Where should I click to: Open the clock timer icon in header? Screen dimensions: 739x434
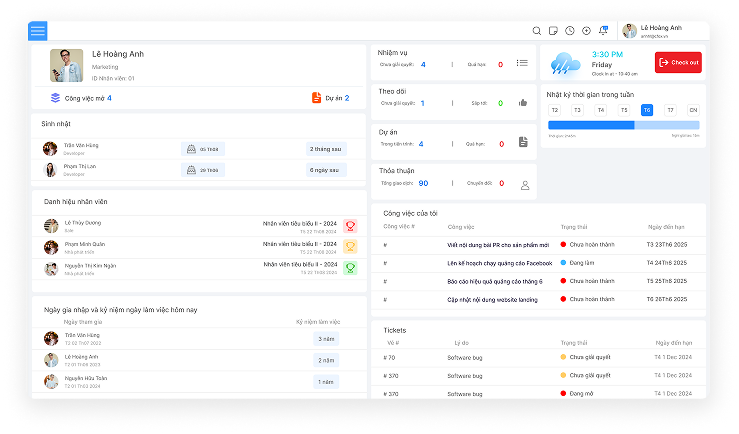tap(570, 31)
